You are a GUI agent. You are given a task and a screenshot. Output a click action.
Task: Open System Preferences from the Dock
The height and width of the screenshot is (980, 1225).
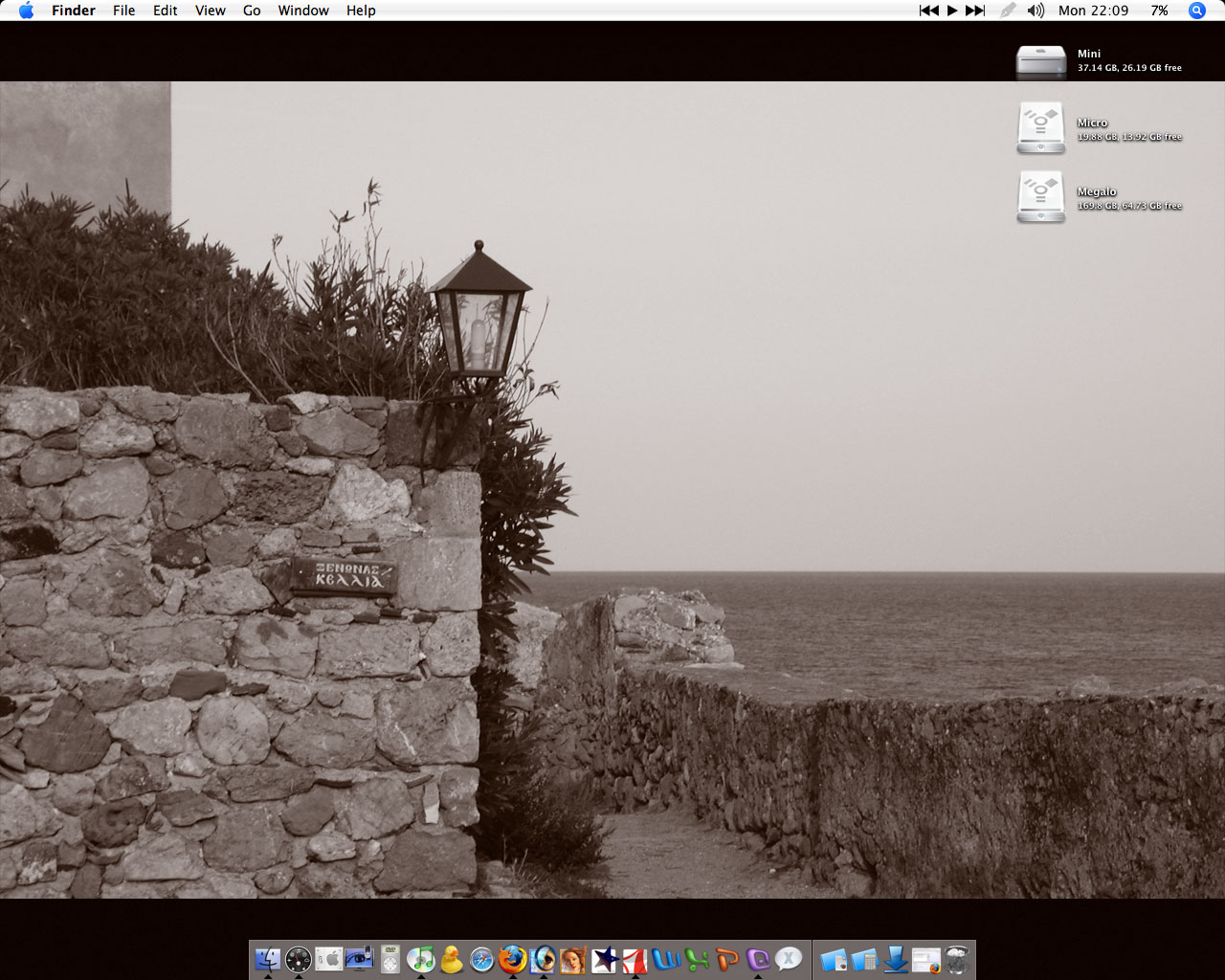[x=329, y=959]
